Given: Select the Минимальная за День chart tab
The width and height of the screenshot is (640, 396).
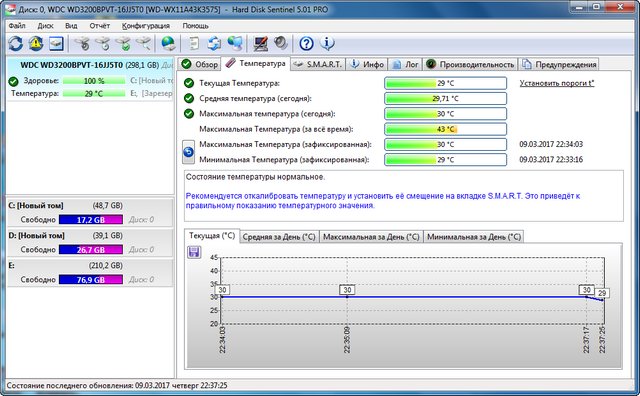Looking at the screenshot, I should pyautogui.click(x=473, y=237).
